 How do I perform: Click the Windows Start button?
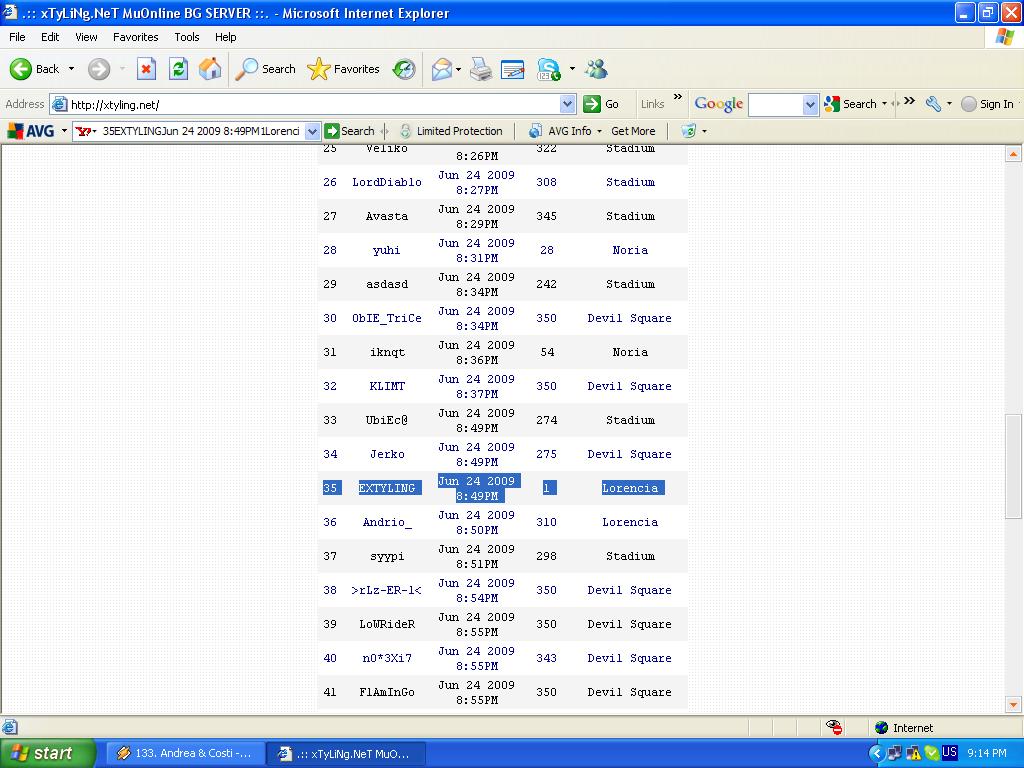pyautogui.click(x=47, y=753)
